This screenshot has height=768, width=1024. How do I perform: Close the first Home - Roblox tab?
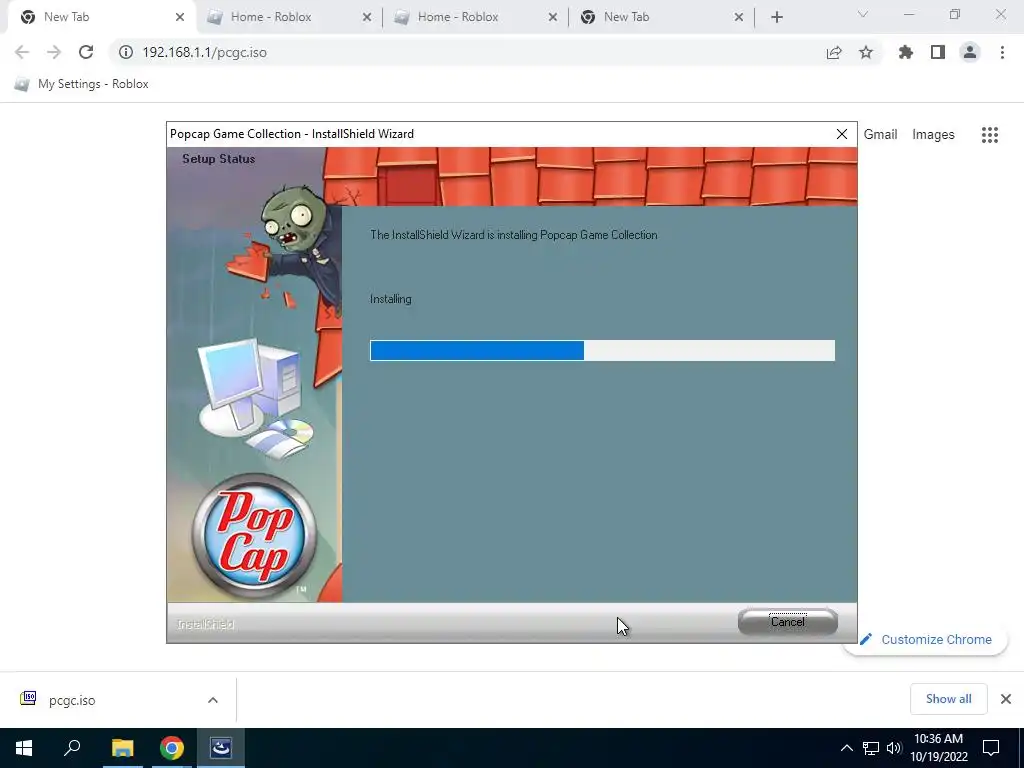coord(367,17)
